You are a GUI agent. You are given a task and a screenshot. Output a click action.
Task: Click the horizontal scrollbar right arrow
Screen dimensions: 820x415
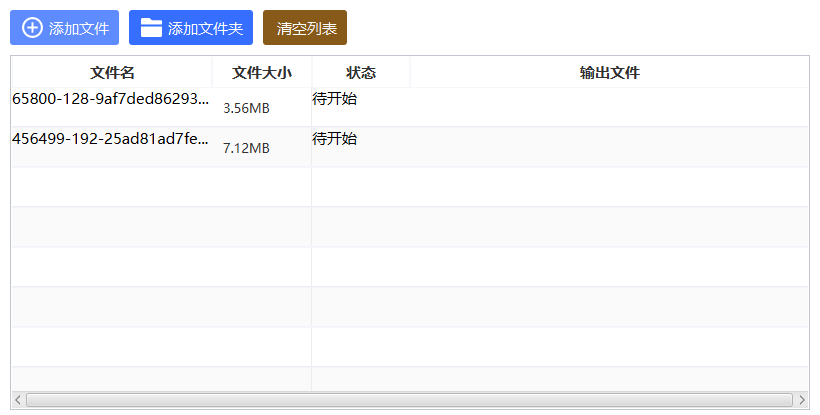(802, 400)
